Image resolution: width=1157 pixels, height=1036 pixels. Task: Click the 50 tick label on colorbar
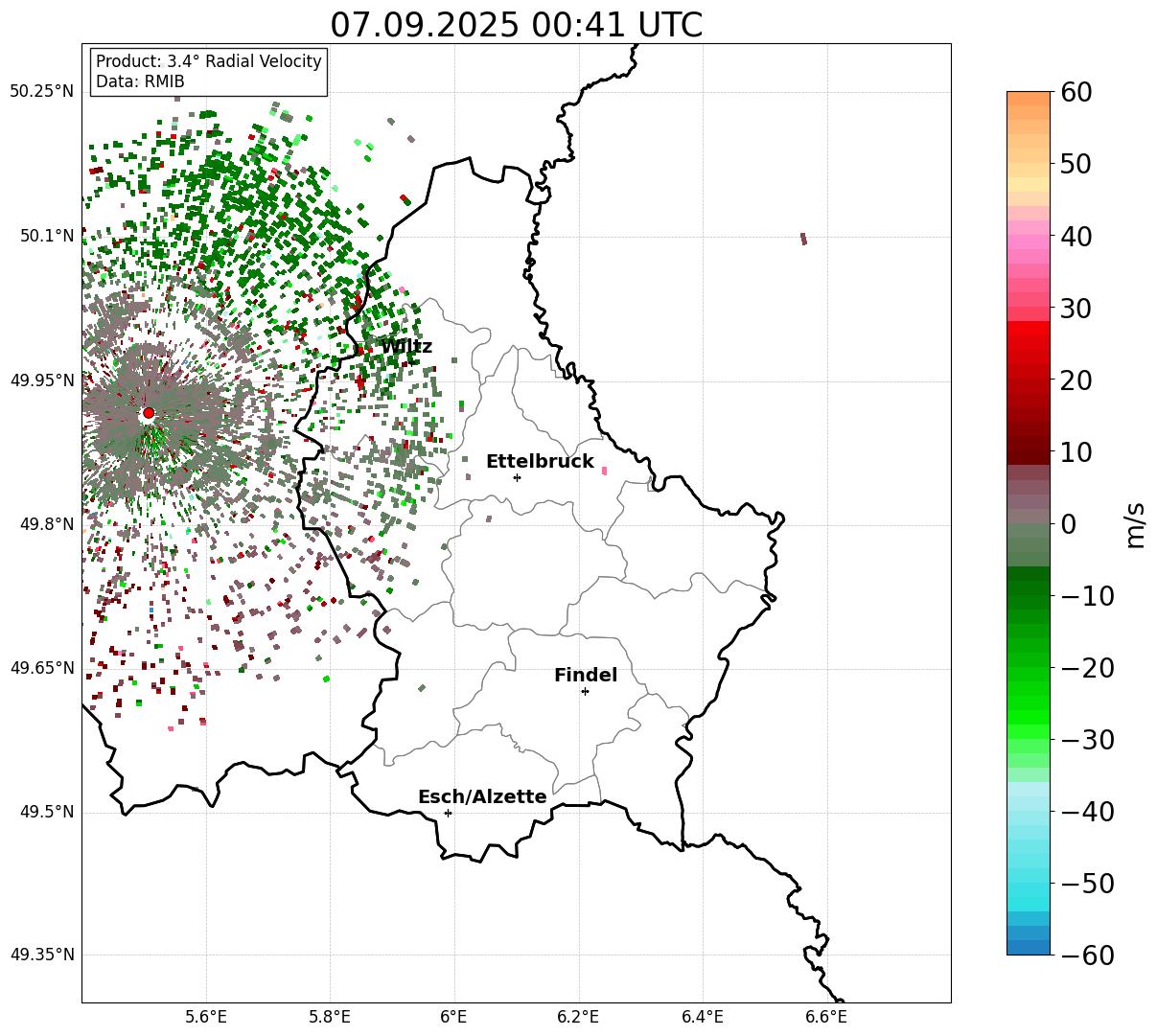coord(1076,164)
